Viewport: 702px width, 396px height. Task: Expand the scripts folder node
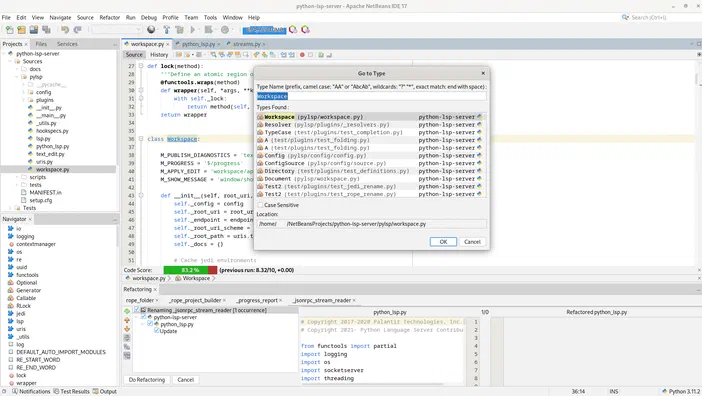[x=17, y=177]
